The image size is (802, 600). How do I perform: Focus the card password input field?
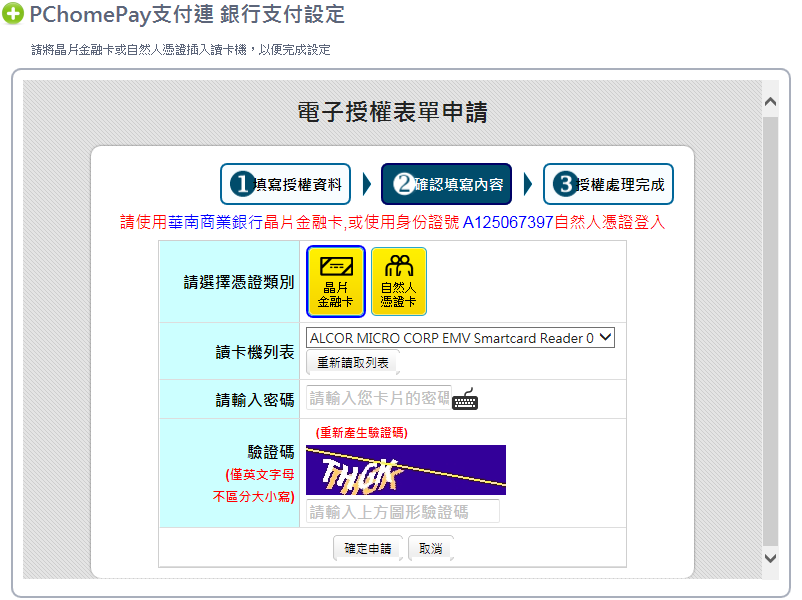pyautogui.click(x=378, y=398)
